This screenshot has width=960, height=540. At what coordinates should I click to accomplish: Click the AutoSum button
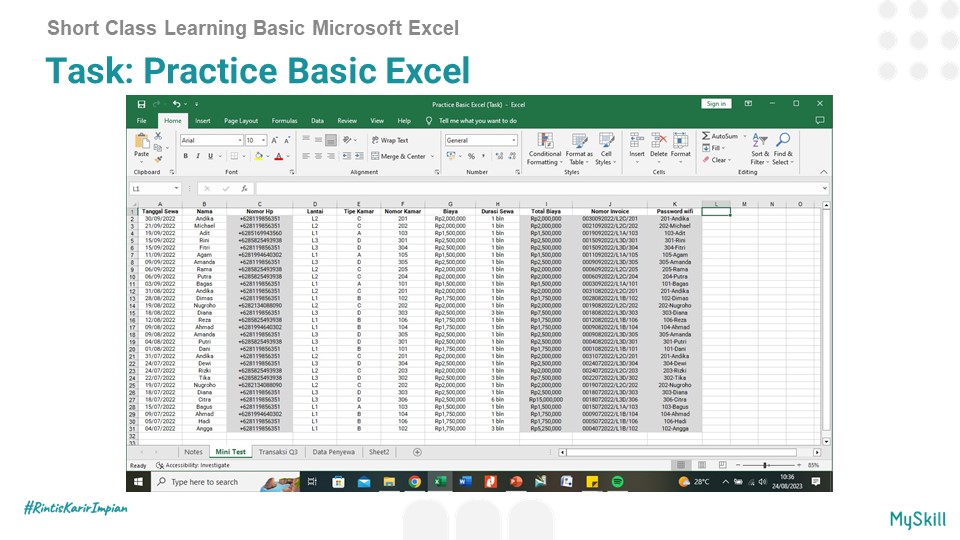[720, 136]
